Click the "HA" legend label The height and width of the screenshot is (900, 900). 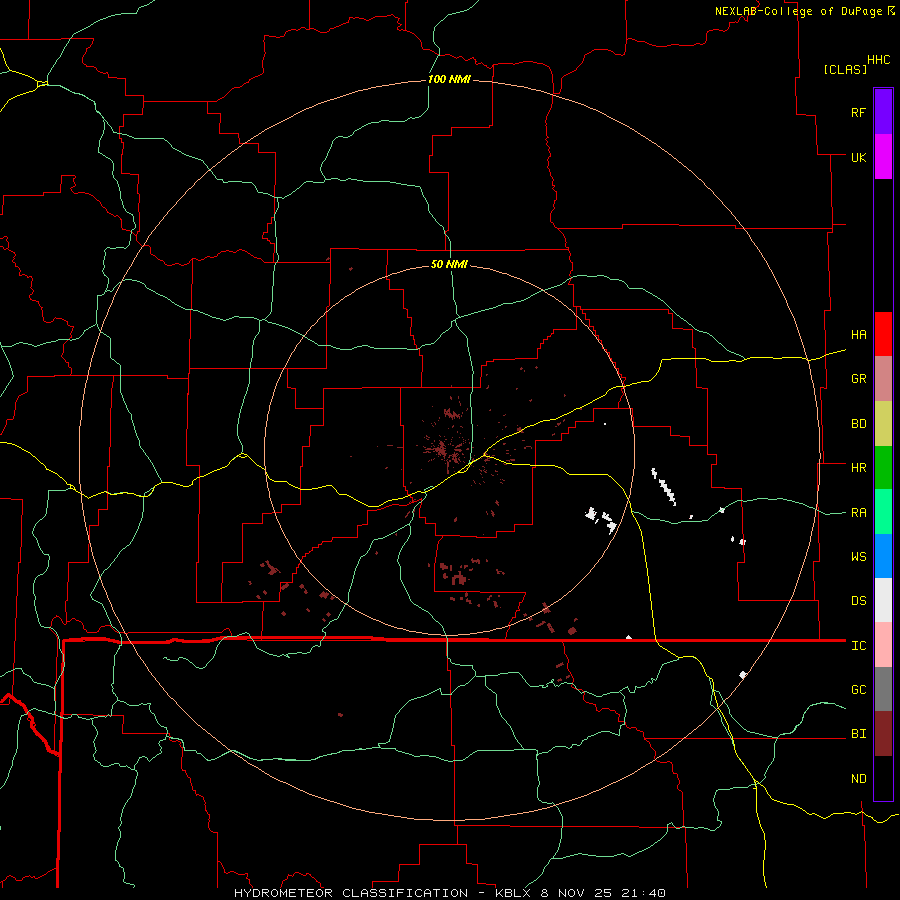click(859, 335)
